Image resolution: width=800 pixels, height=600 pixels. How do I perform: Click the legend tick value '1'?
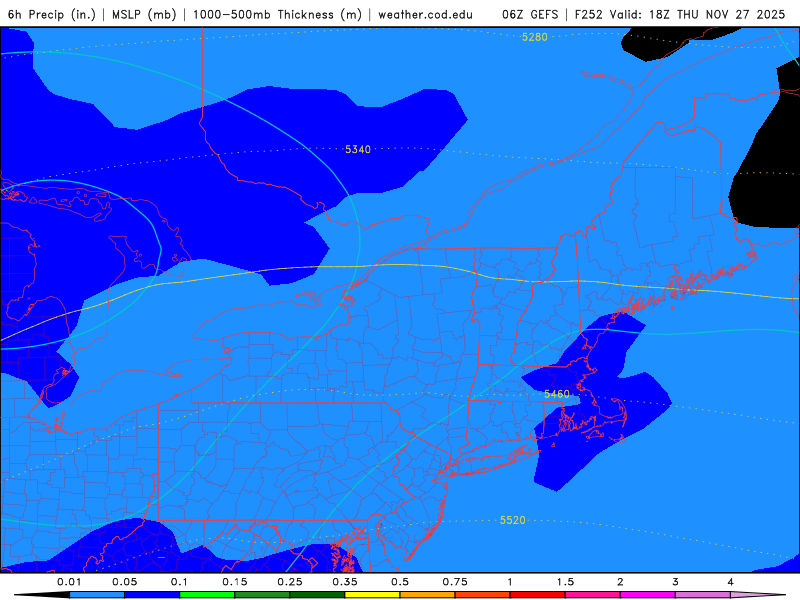coord(510,582)
